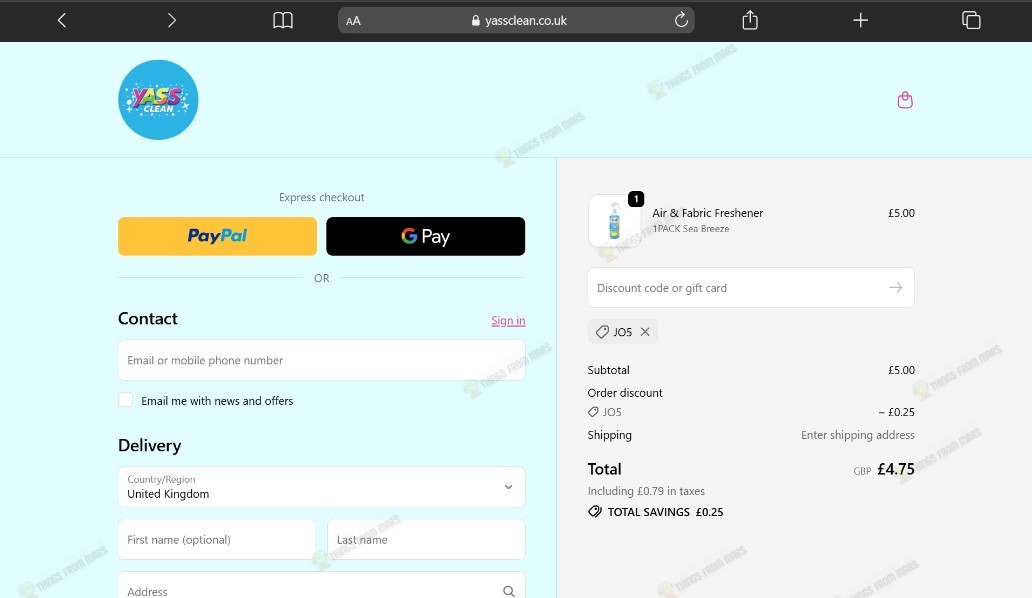Image resolution: width=1032 pixels, height=598 pixels.
Task: Select the address search magnifier icon
Action: coord(509,591)
